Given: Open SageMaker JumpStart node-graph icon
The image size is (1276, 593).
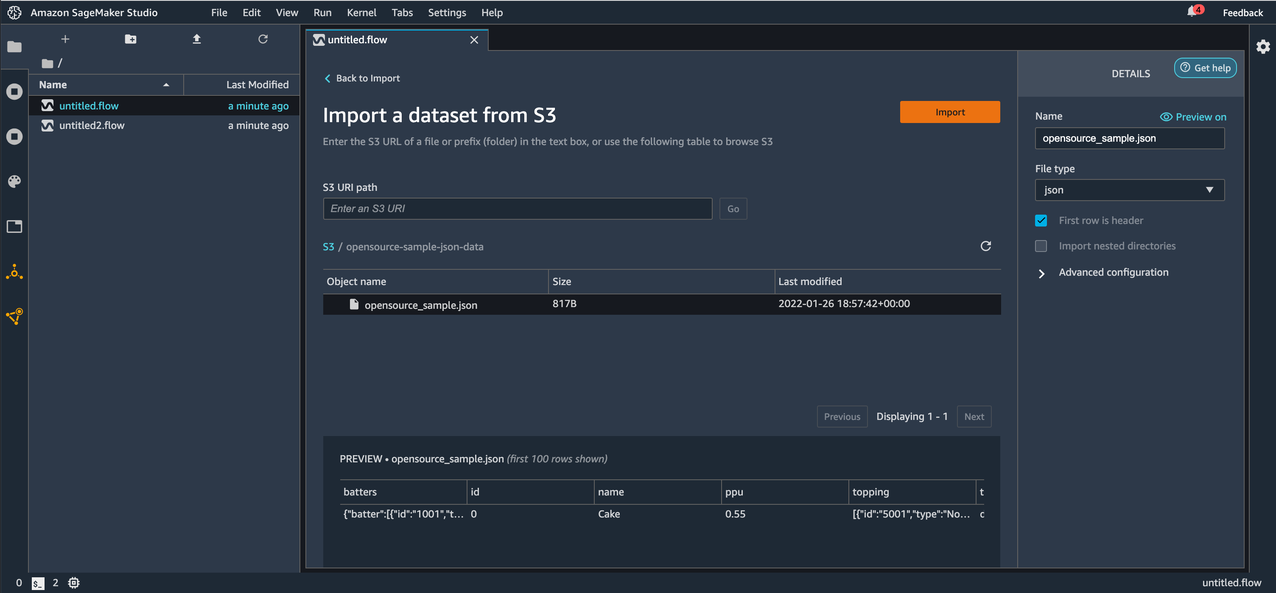Looking at the screenshot, I should 14,271.
